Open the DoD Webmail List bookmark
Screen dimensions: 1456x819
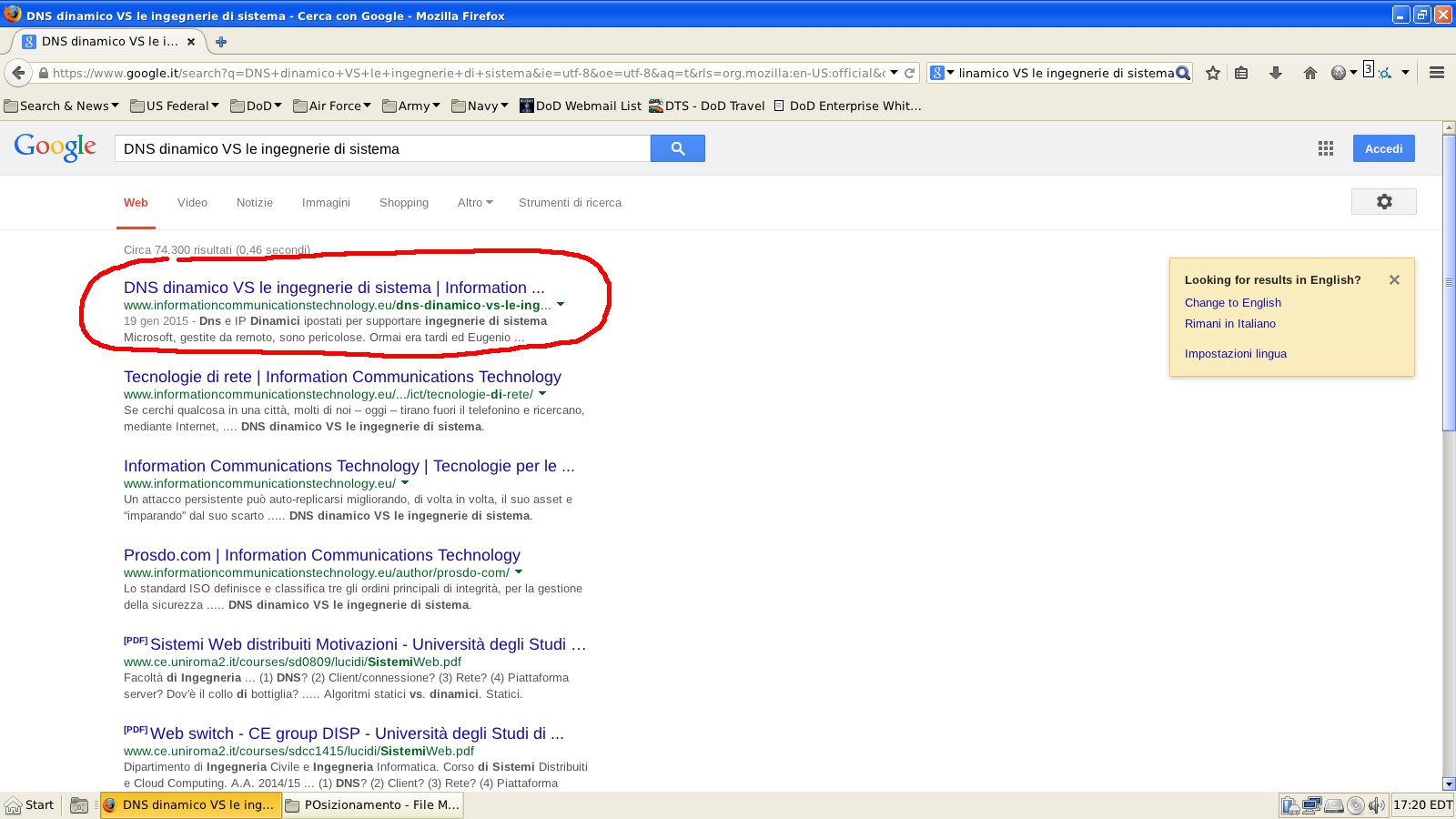click(581, 106)
